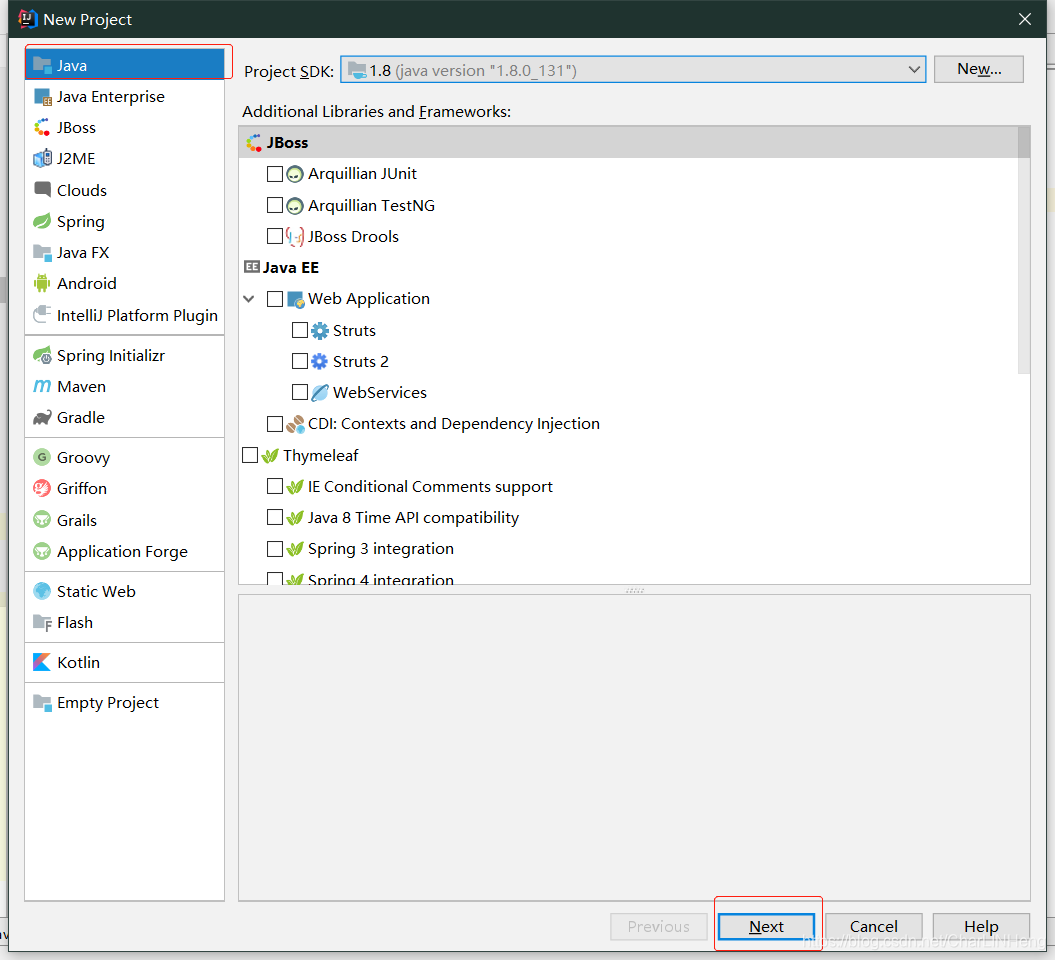The height and width of the screenshot is (960, 1055).
Task: Choose the Kotlin logo icon
Action: (x=42, y=663)
